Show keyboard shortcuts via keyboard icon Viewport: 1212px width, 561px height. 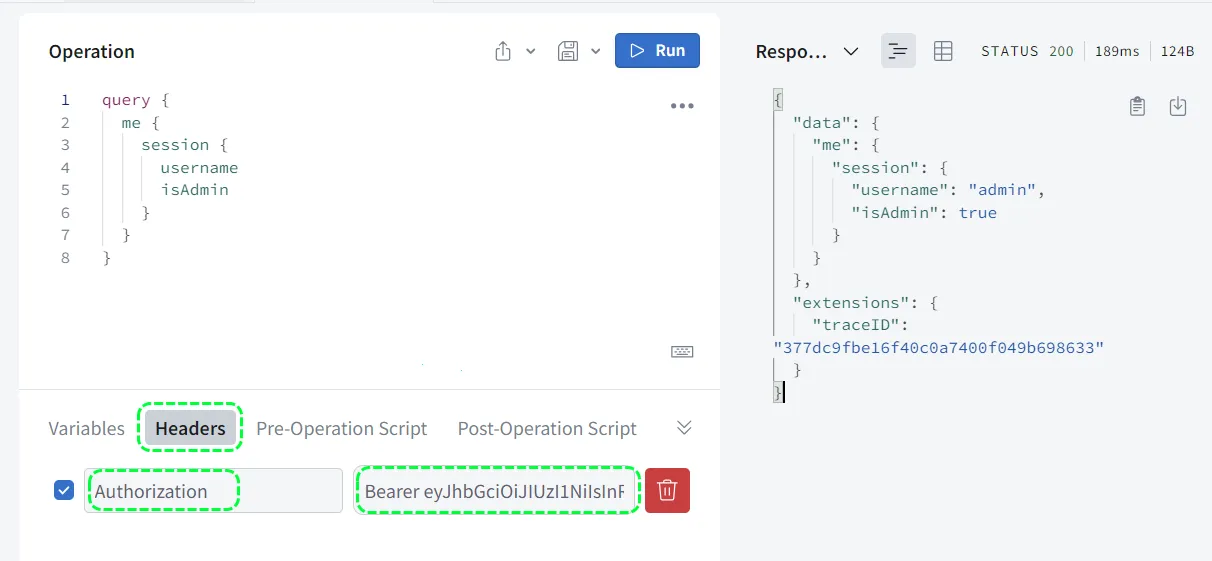click(x=682, y=351)
